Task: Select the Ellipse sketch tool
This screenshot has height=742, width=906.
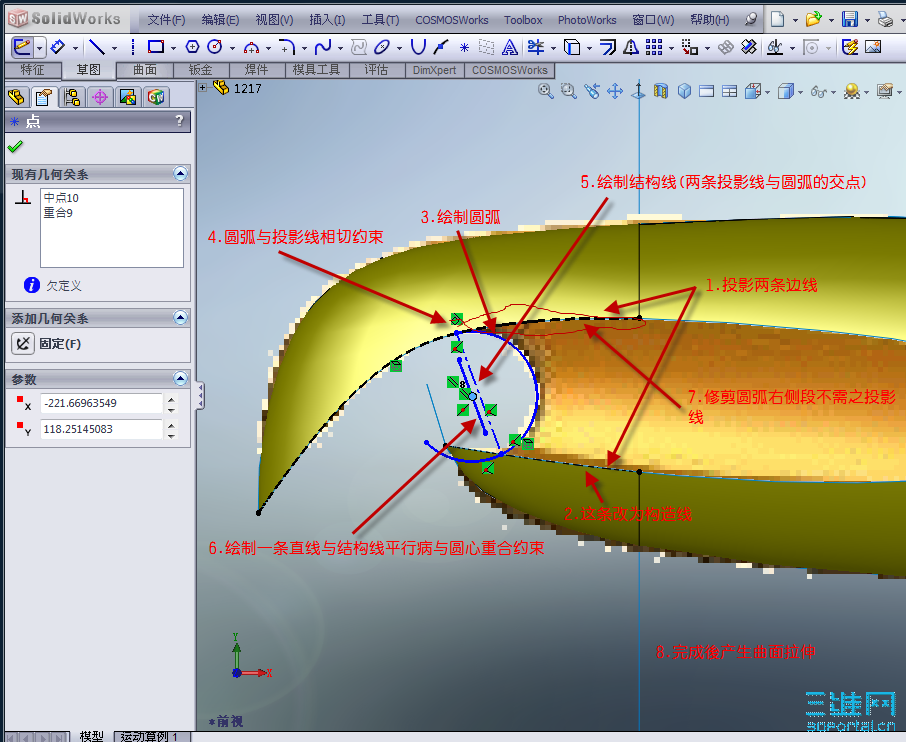Action: pyautogui.click(x=382, y=47)
